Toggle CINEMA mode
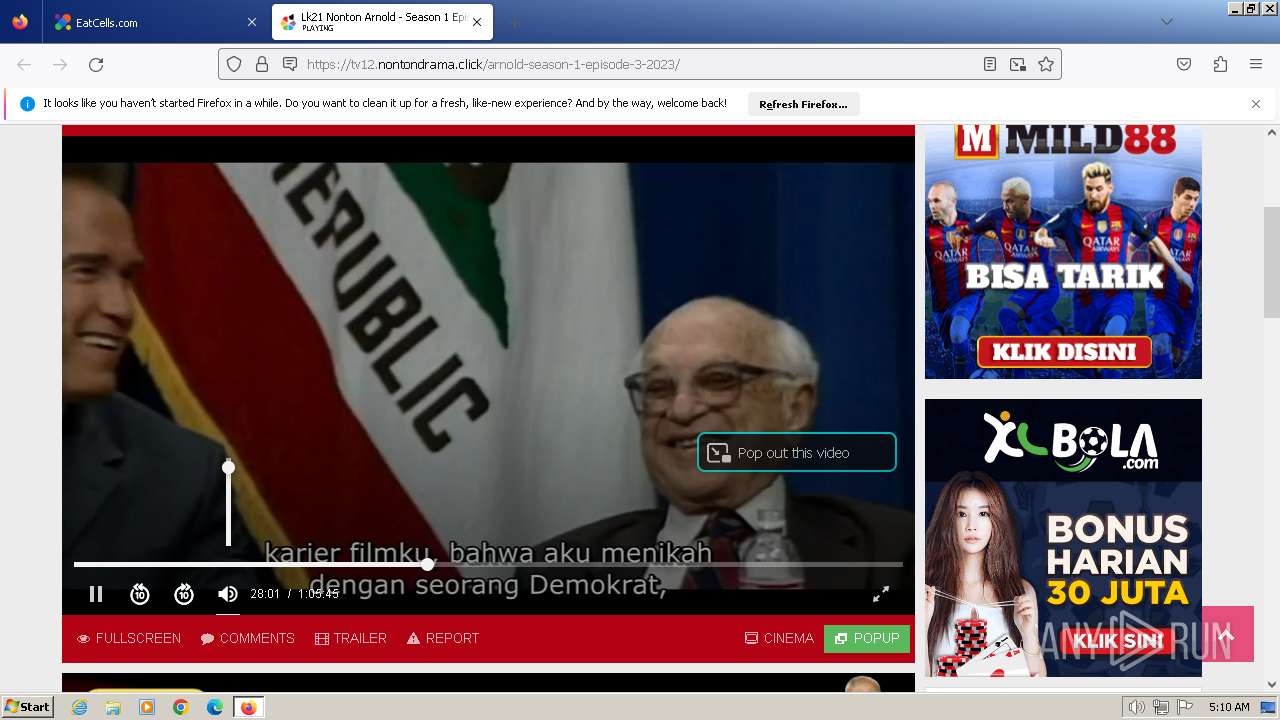The image size is (1280, 720). (779, 638)
